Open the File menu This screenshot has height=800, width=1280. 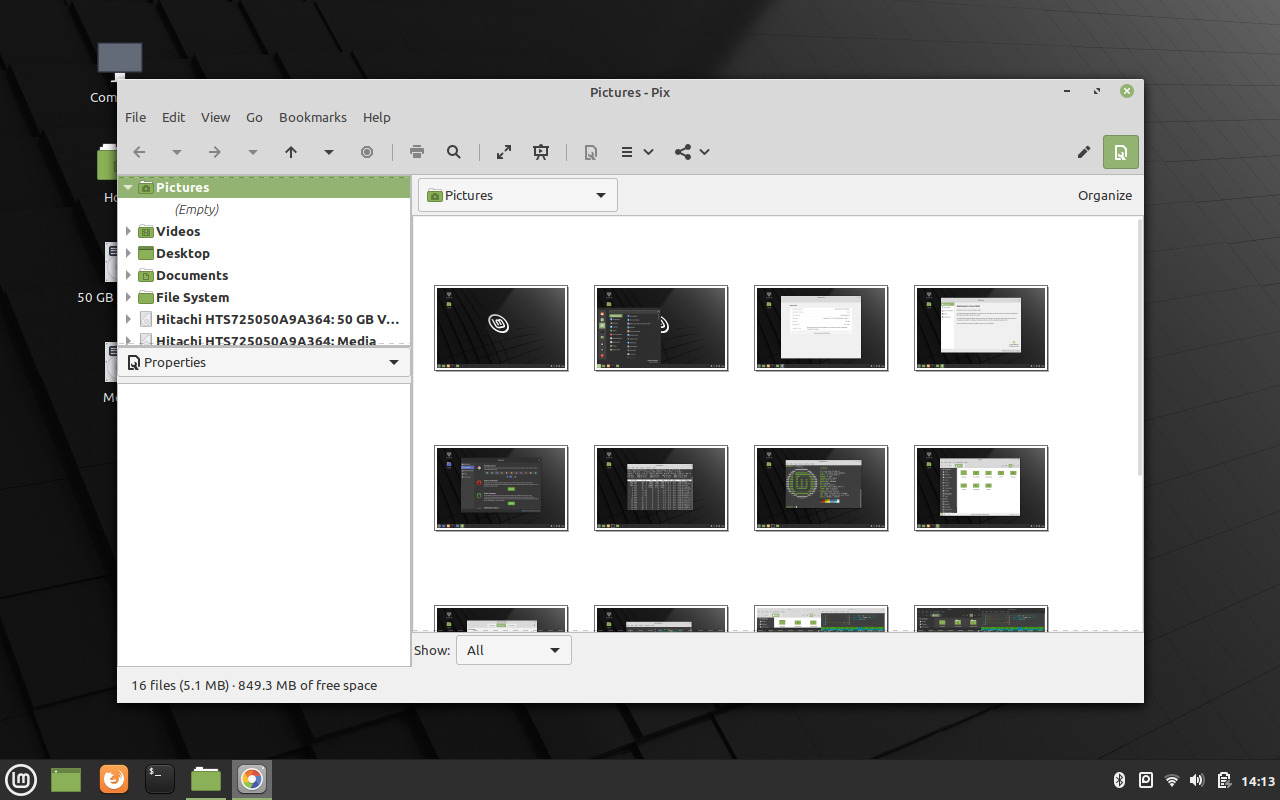135,117
